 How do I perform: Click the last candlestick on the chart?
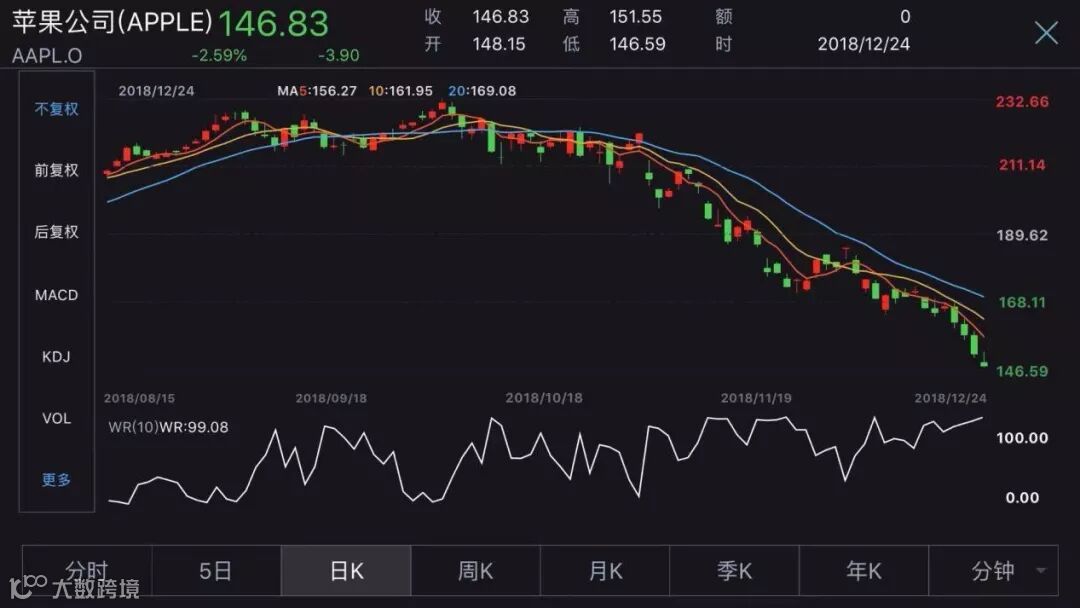click(984, 361)
